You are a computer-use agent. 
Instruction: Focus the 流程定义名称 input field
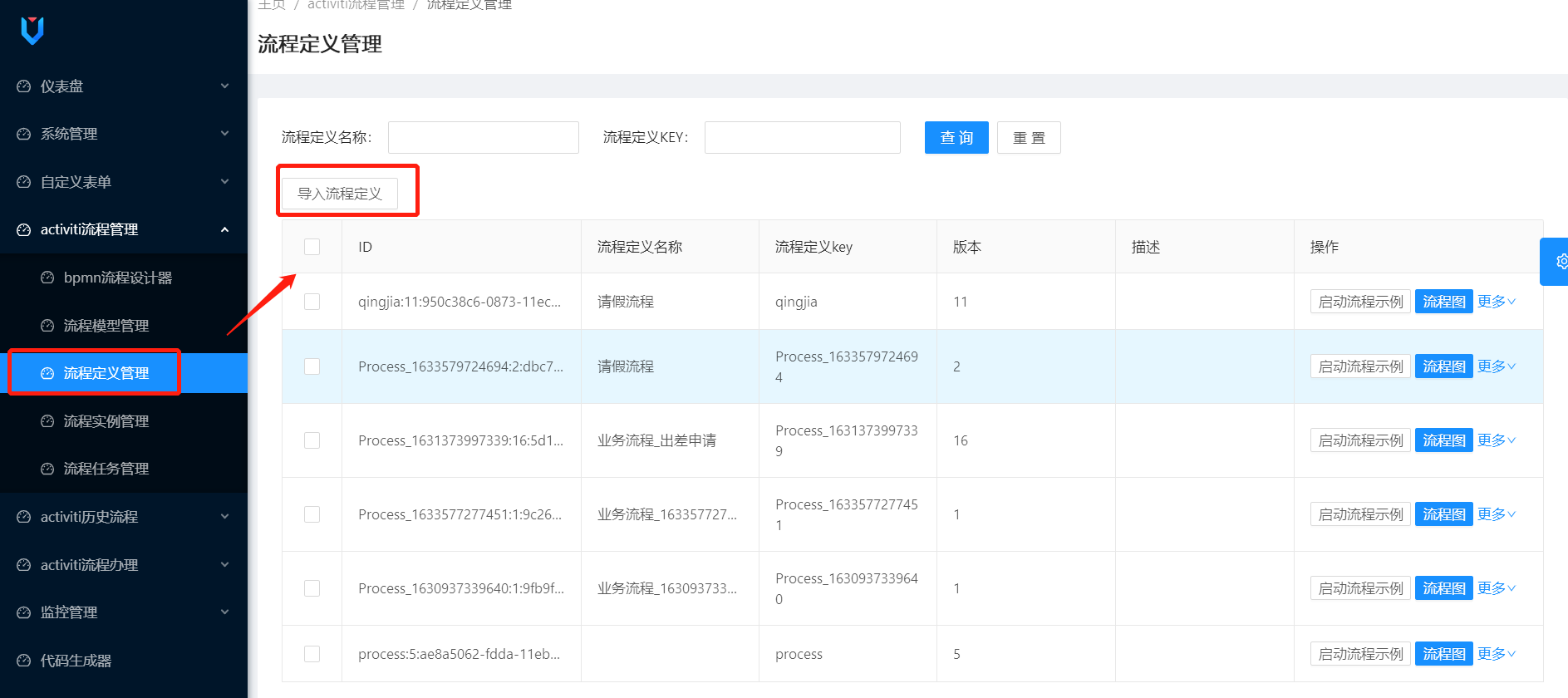tap(484, 138)
